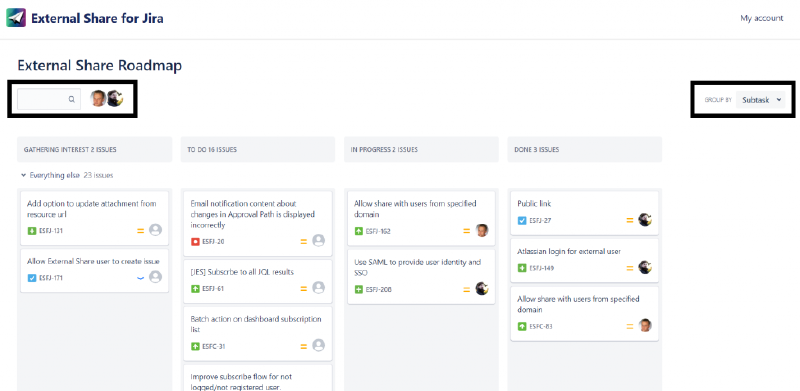Image resolution: width=800 pixels, height=391 pixels.
Task: Click the low priority icon on ESFJ-171
Action: click(x=141, y=278)
